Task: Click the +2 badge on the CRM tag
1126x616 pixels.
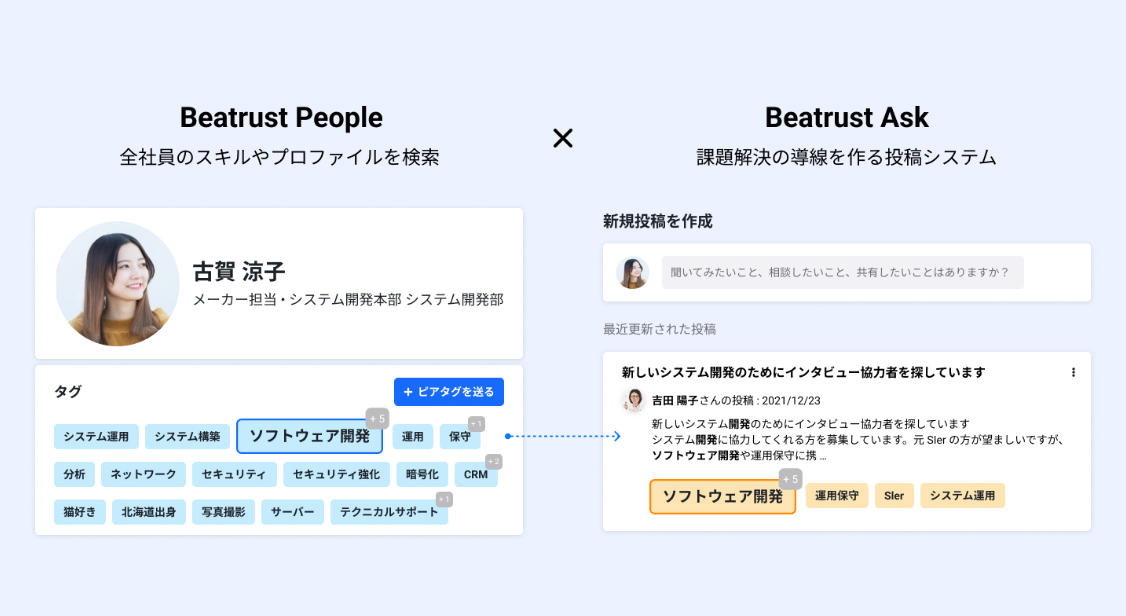Action: coord(493,461)
